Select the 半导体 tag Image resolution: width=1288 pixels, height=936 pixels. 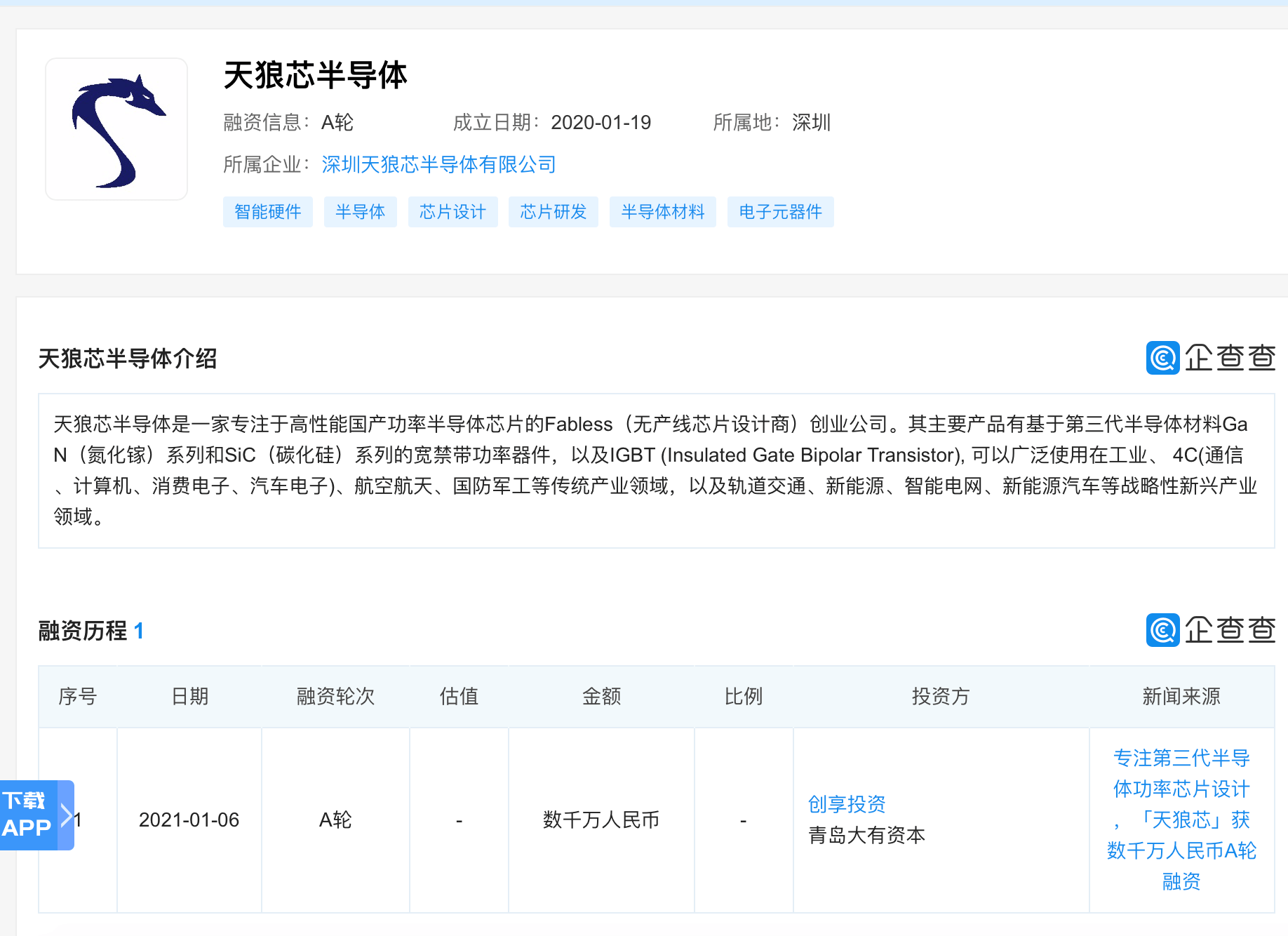361,212
